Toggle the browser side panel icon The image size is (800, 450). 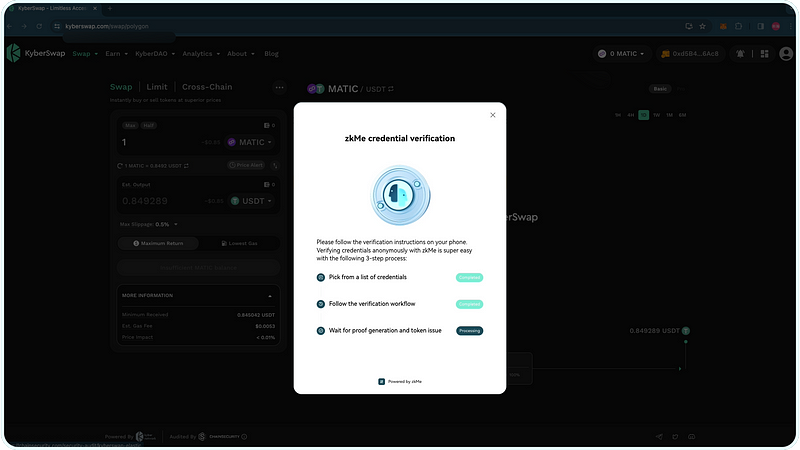click(760, 26)
